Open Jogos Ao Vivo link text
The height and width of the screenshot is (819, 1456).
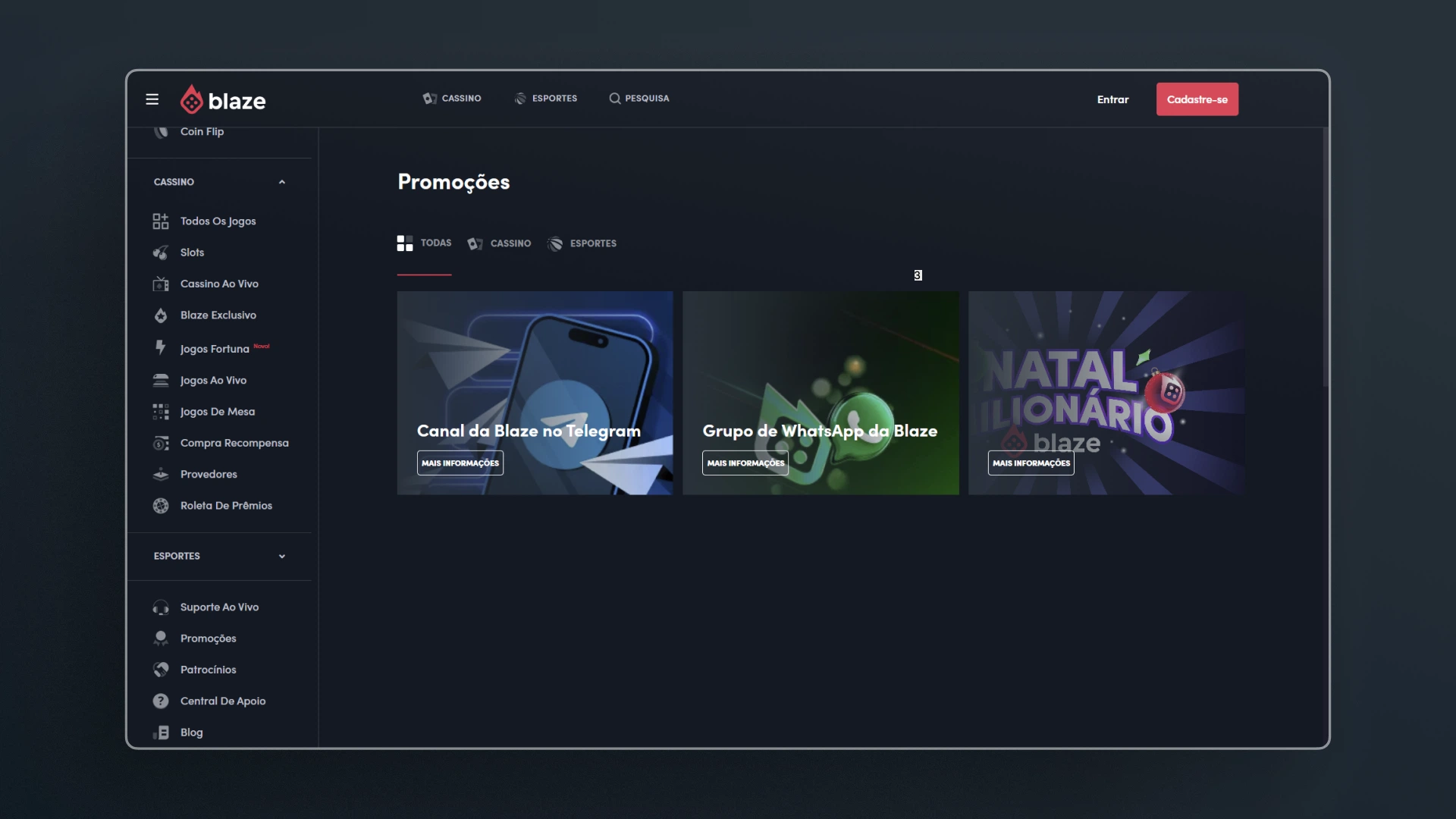click(x=214, y=381)
